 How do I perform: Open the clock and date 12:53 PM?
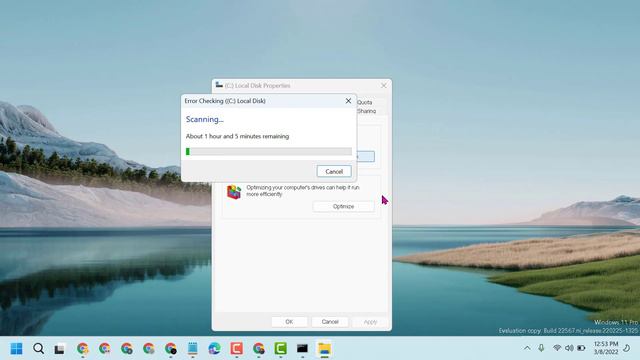point(606,348)
